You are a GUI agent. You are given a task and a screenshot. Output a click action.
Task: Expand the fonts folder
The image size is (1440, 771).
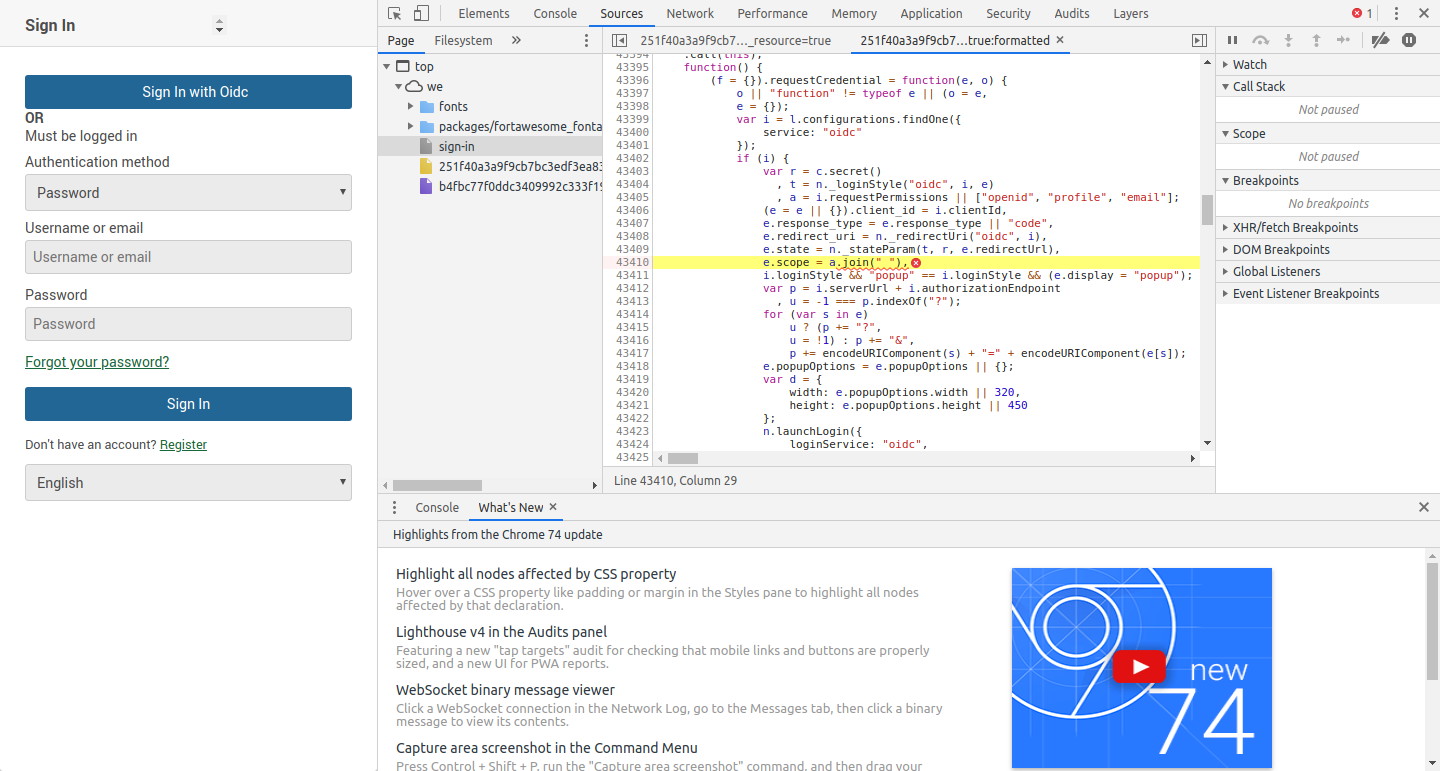[x=410, y=106]
